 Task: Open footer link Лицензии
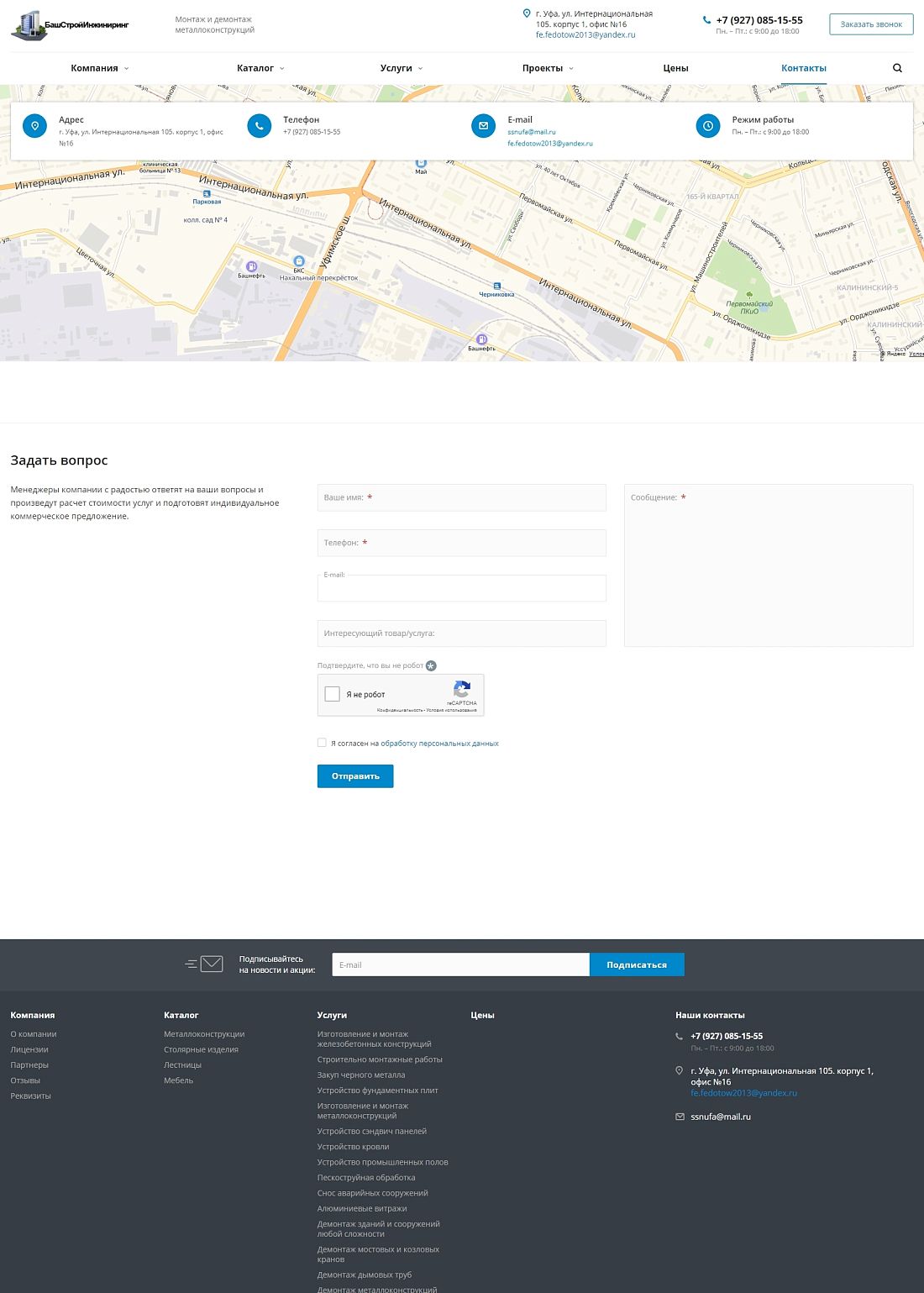coord(29,1049)
